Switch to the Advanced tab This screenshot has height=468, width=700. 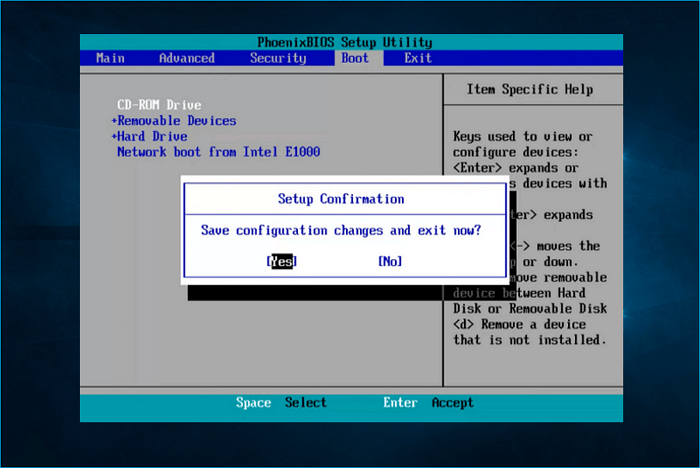[187, 58]
